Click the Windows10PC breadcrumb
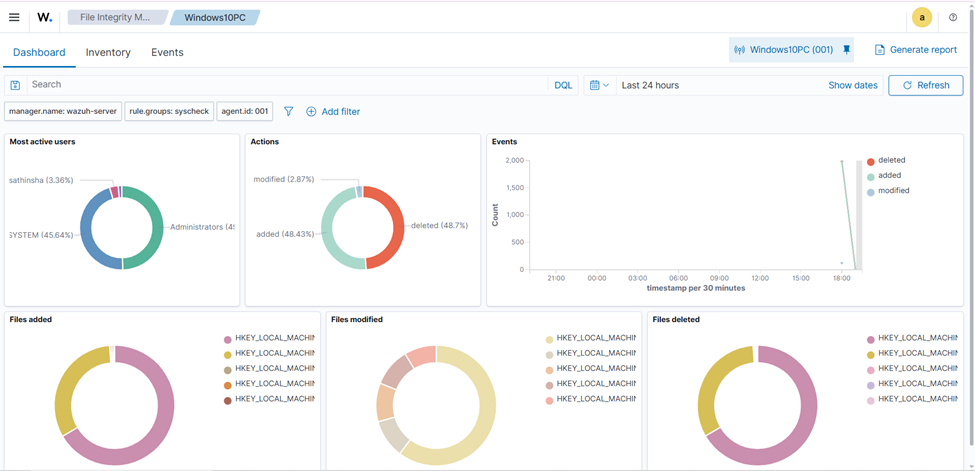The width and height of the screenshot is (975, 471). [x=215, y=17]
